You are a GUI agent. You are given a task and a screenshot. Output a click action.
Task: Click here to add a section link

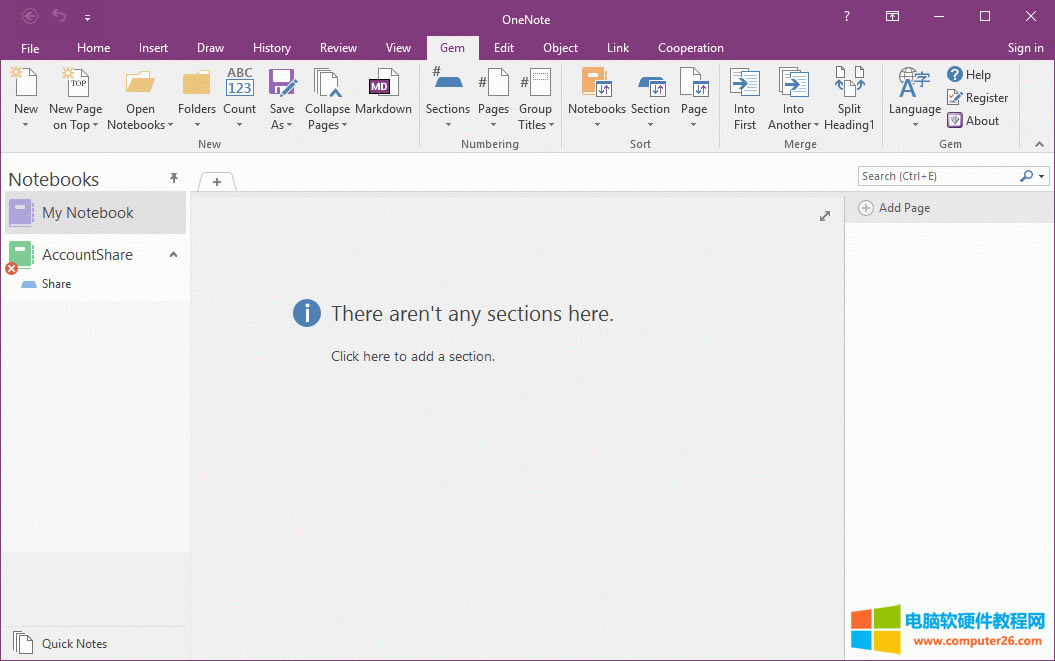tap(413, 356)
